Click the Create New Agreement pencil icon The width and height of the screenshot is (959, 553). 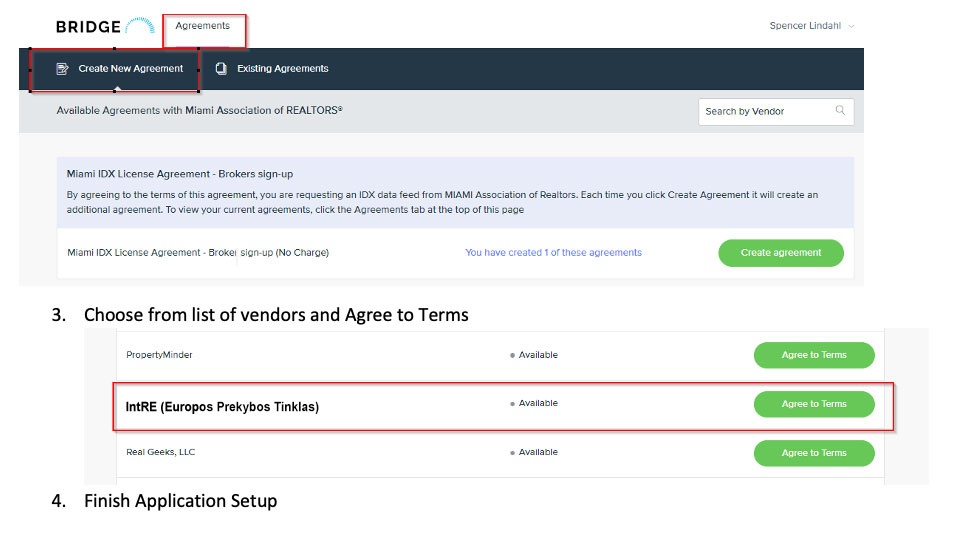[x=62, y=69]
